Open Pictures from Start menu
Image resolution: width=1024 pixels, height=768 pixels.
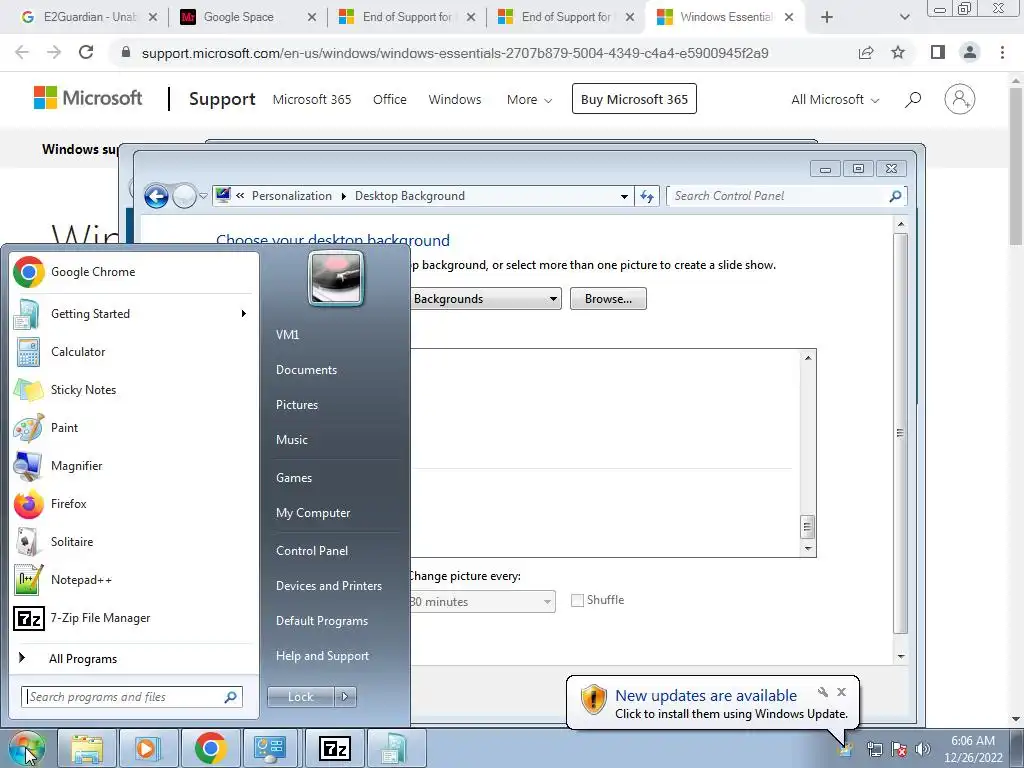296,405
